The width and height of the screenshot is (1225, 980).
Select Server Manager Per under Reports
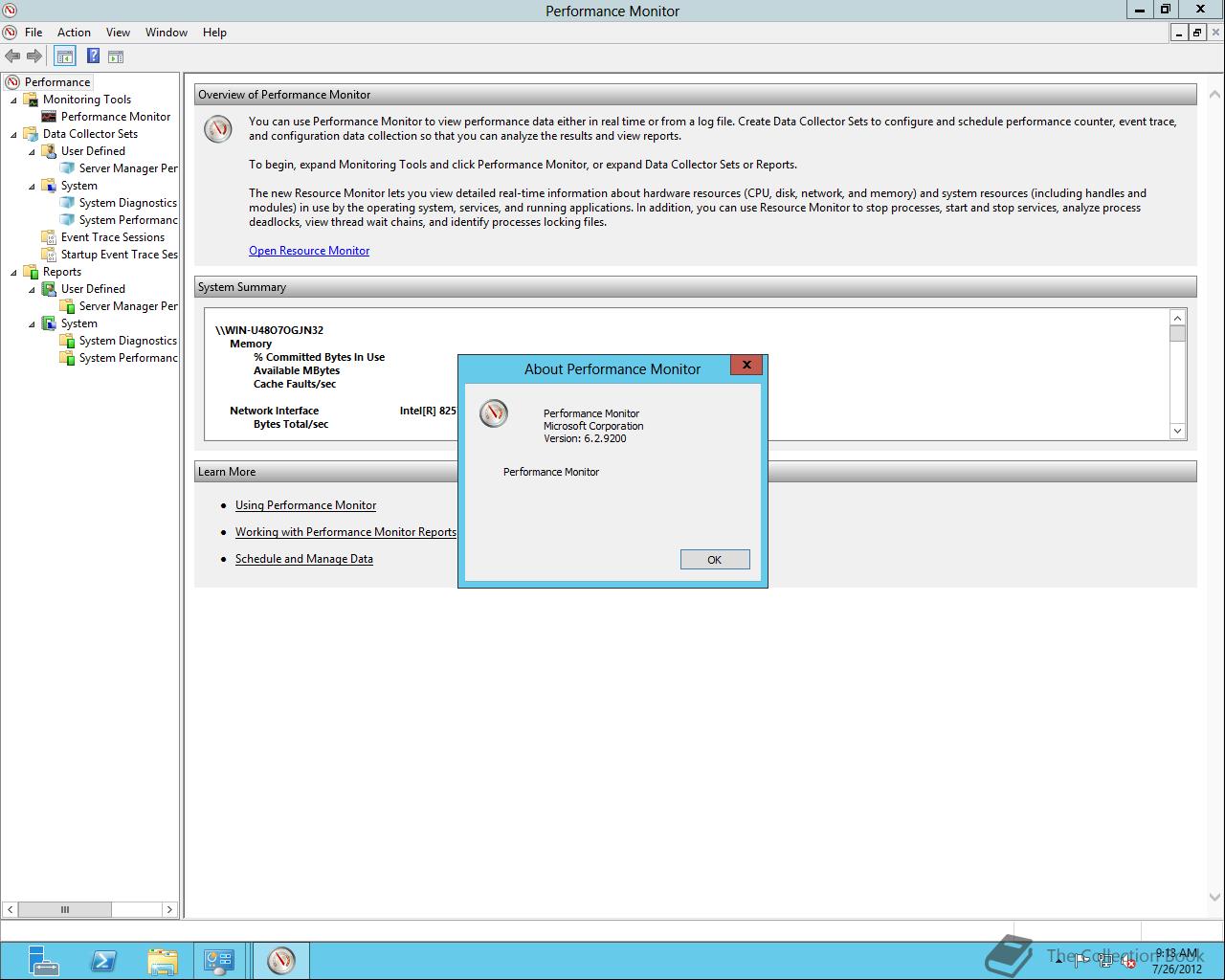tap(128, 306)
